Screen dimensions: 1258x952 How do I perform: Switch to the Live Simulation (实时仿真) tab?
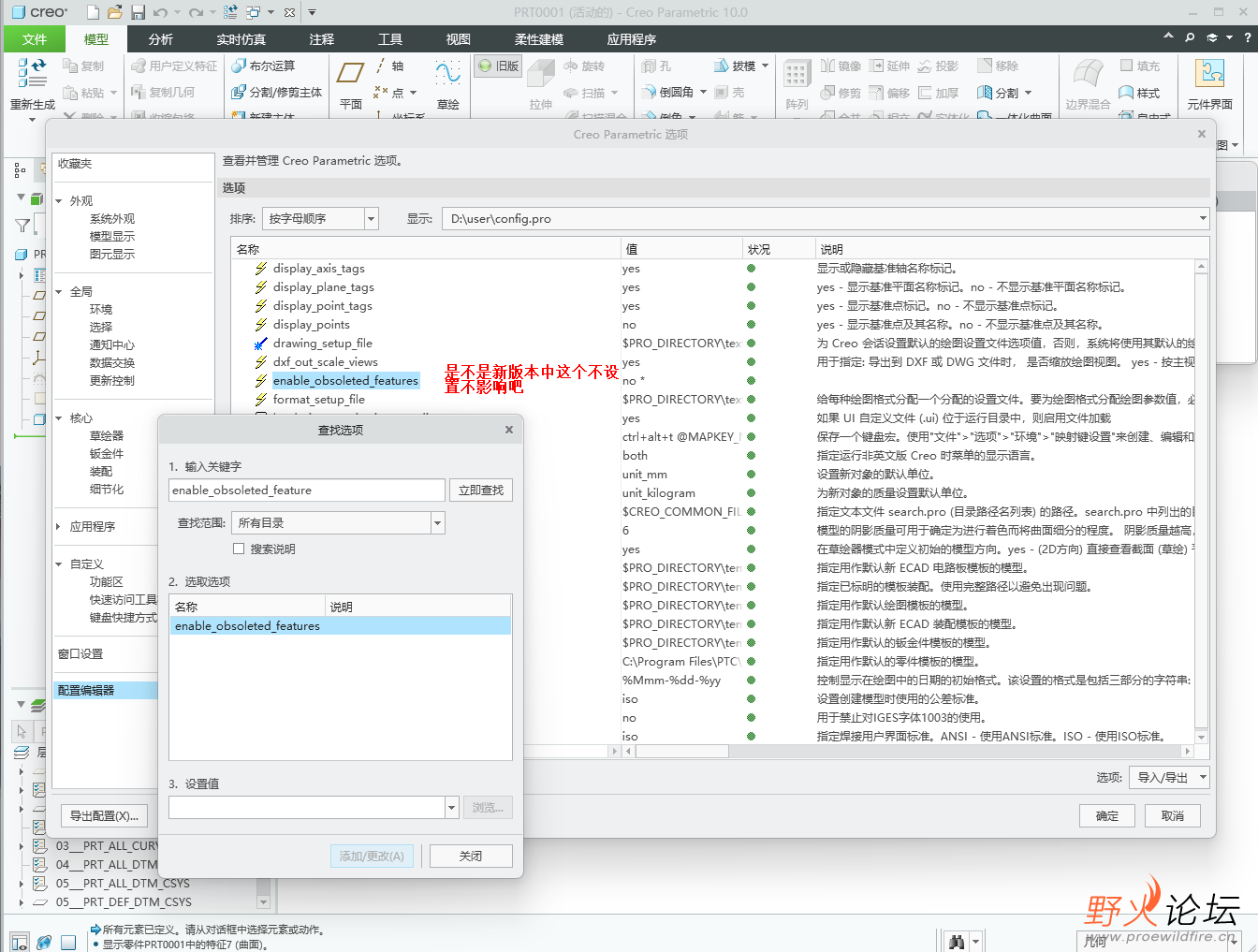[241, 38]
